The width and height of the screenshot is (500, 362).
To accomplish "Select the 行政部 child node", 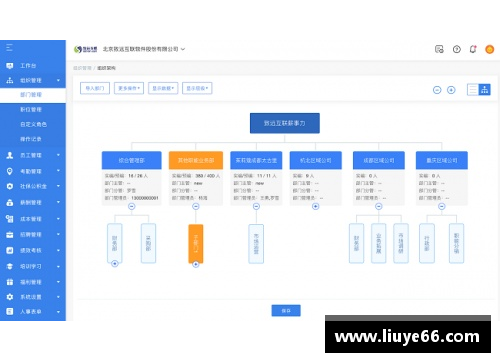I will click(x=427, y=244).
